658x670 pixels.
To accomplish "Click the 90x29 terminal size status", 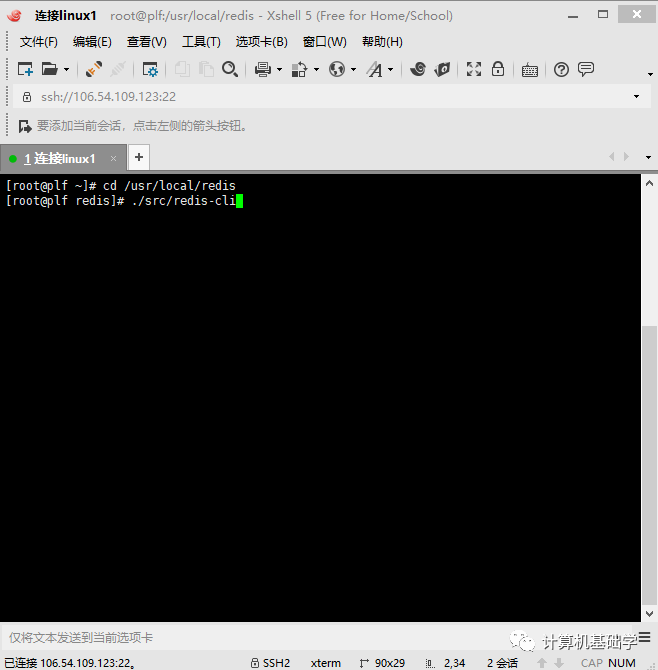I will click(382, 663).
